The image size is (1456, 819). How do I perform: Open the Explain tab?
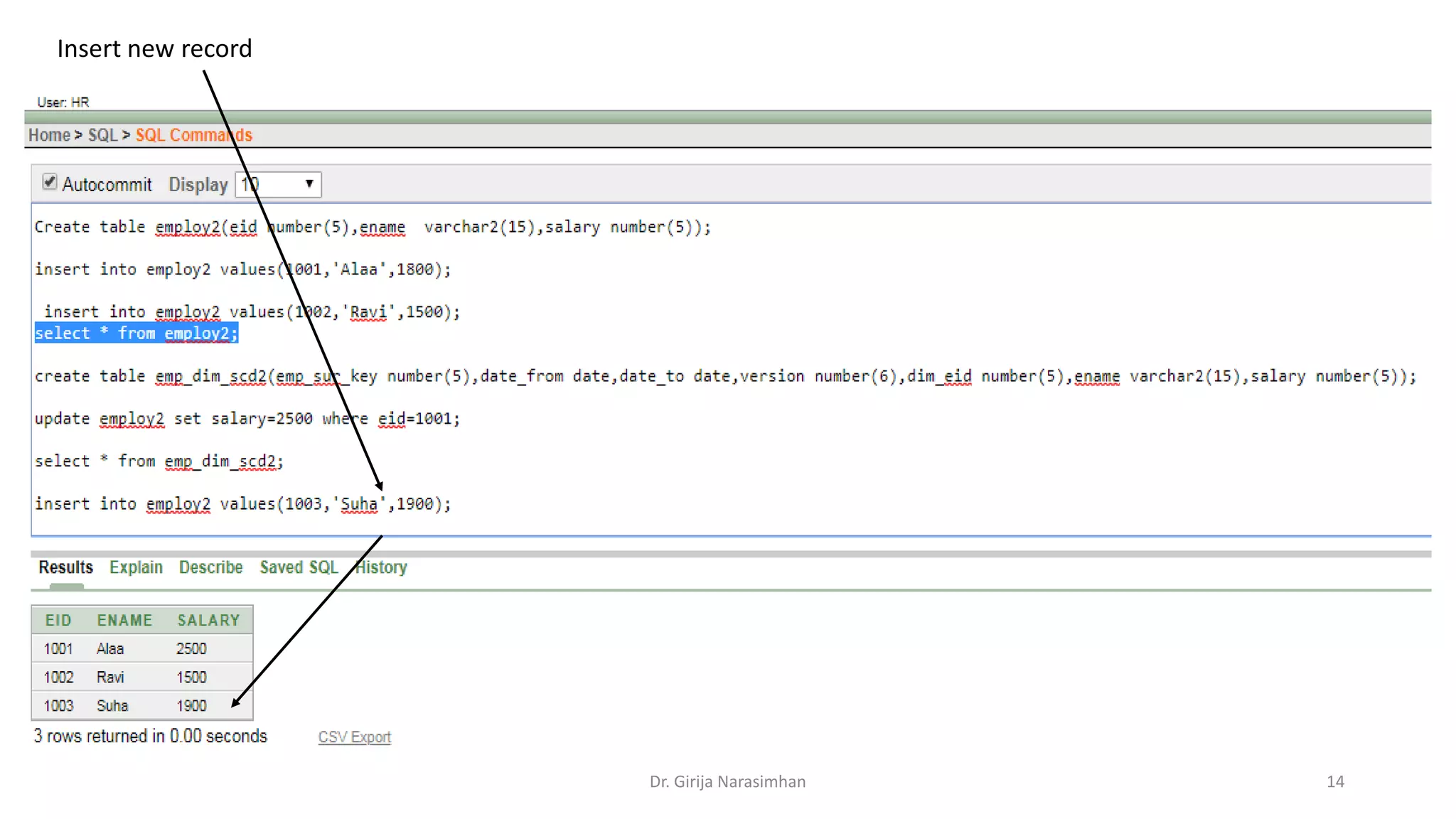tap(136, 567)
